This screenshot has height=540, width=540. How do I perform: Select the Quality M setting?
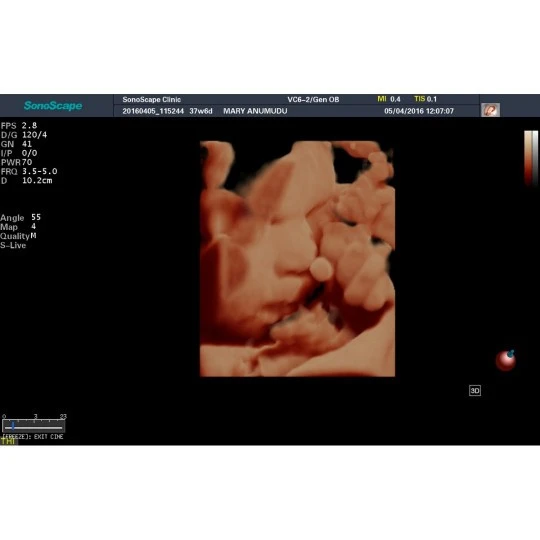(18, 236)
